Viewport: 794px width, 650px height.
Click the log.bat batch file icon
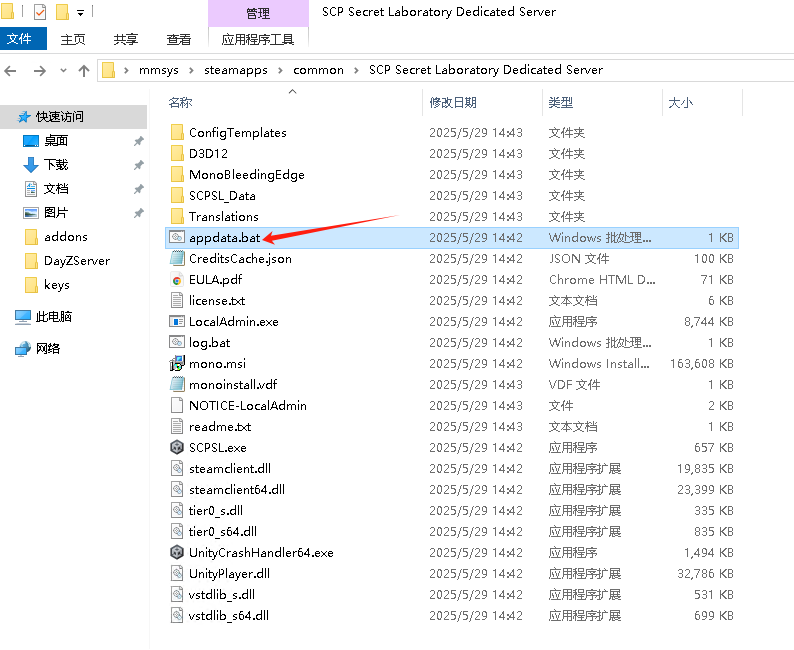coord(177,343)
